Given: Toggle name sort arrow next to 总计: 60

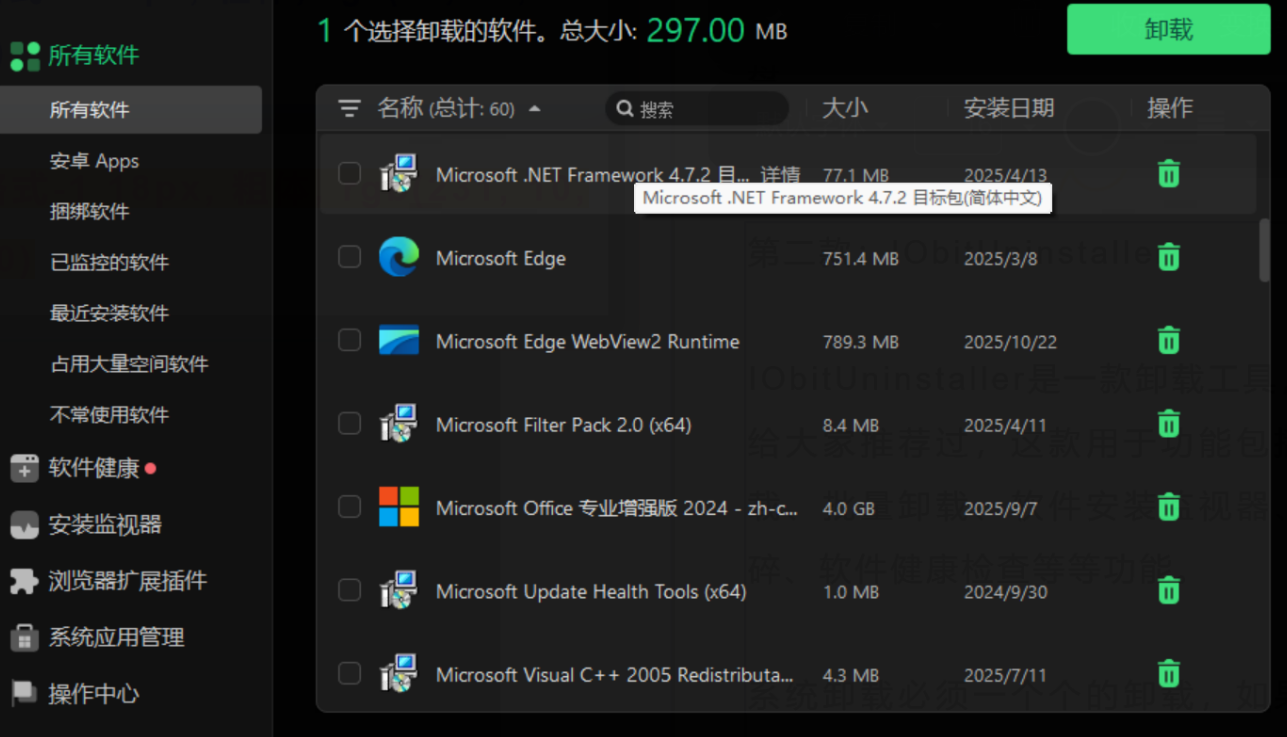Looking at the screenshot, I should [x=535, y=109].
